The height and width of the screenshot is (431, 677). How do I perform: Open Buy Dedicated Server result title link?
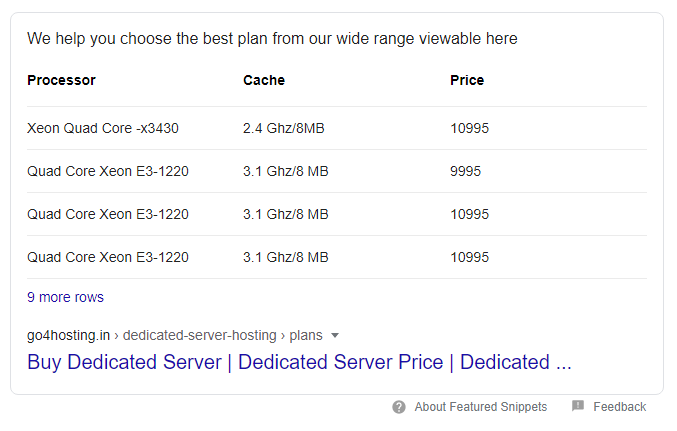coord(299,362)
